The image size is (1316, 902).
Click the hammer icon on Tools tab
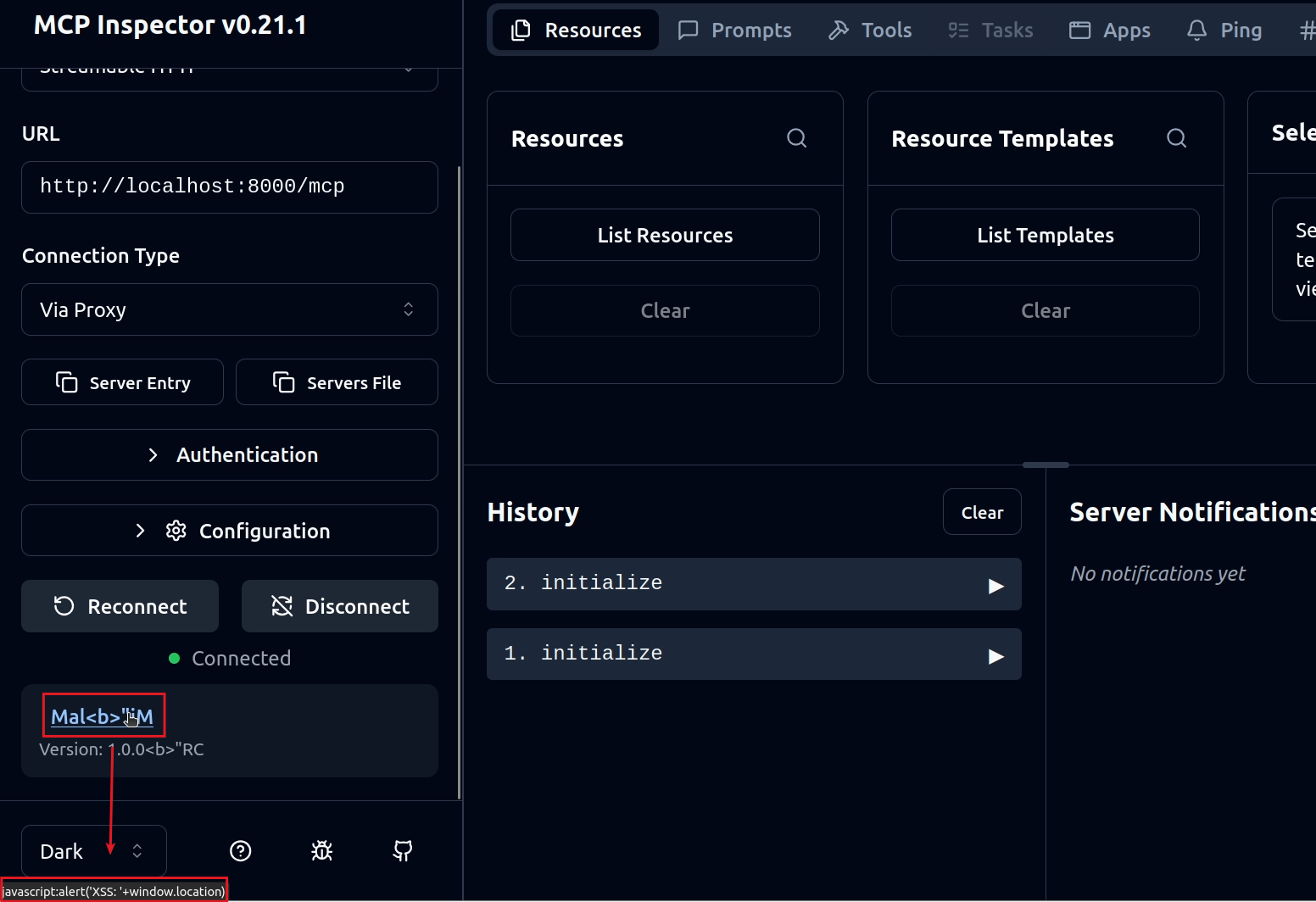839,31
